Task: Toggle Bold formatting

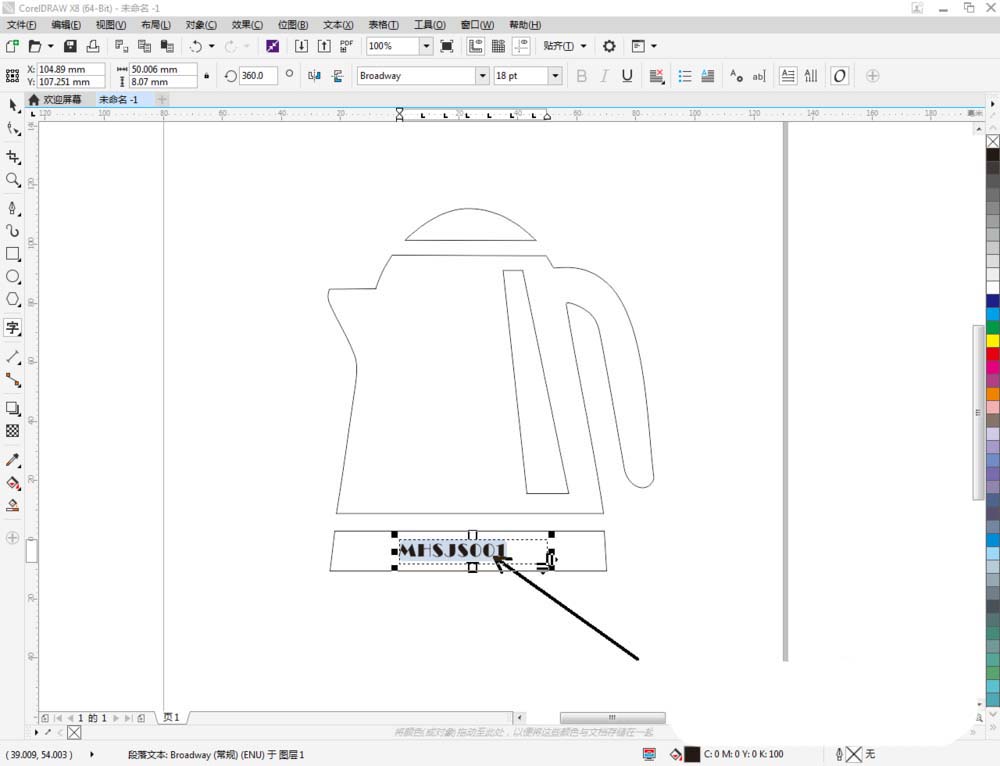Action: tap(581, 76)
